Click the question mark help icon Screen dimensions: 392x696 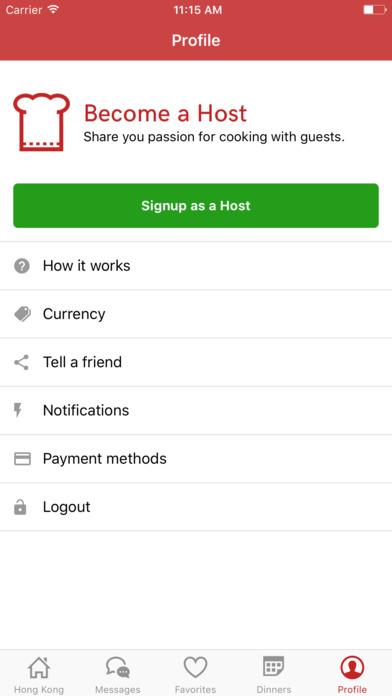(22, 266)
